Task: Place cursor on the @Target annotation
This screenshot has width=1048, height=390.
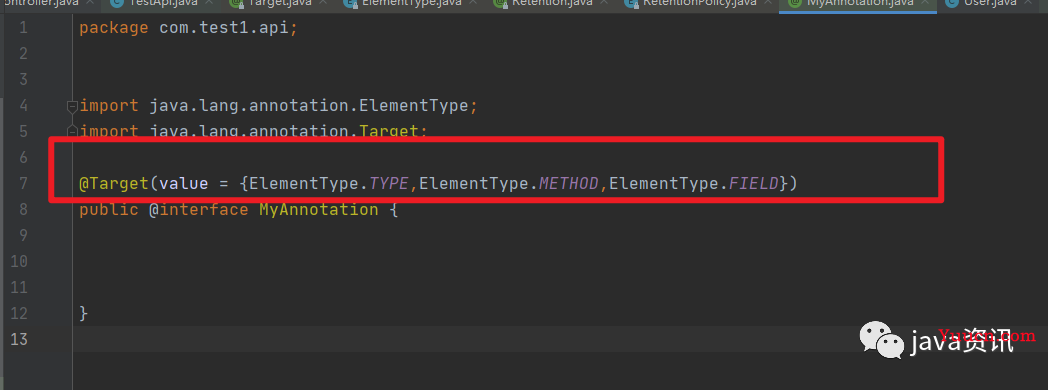Action: click(114, 183)
